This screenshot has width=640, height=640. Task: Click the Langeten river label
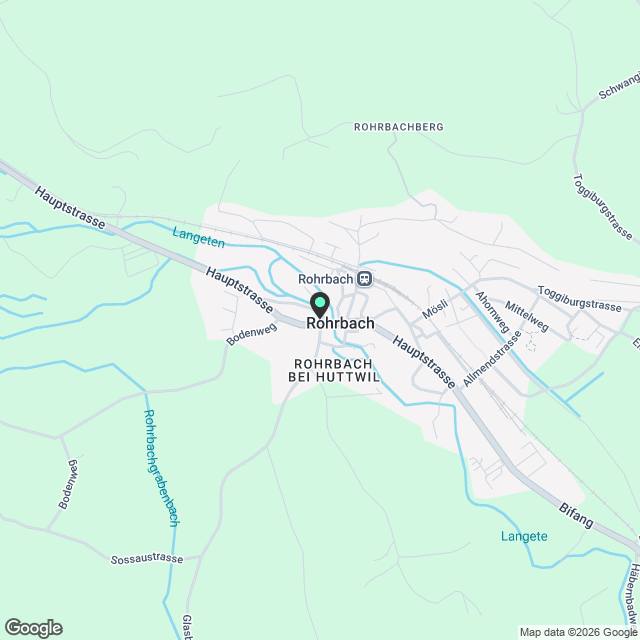(x=198, y=238)
